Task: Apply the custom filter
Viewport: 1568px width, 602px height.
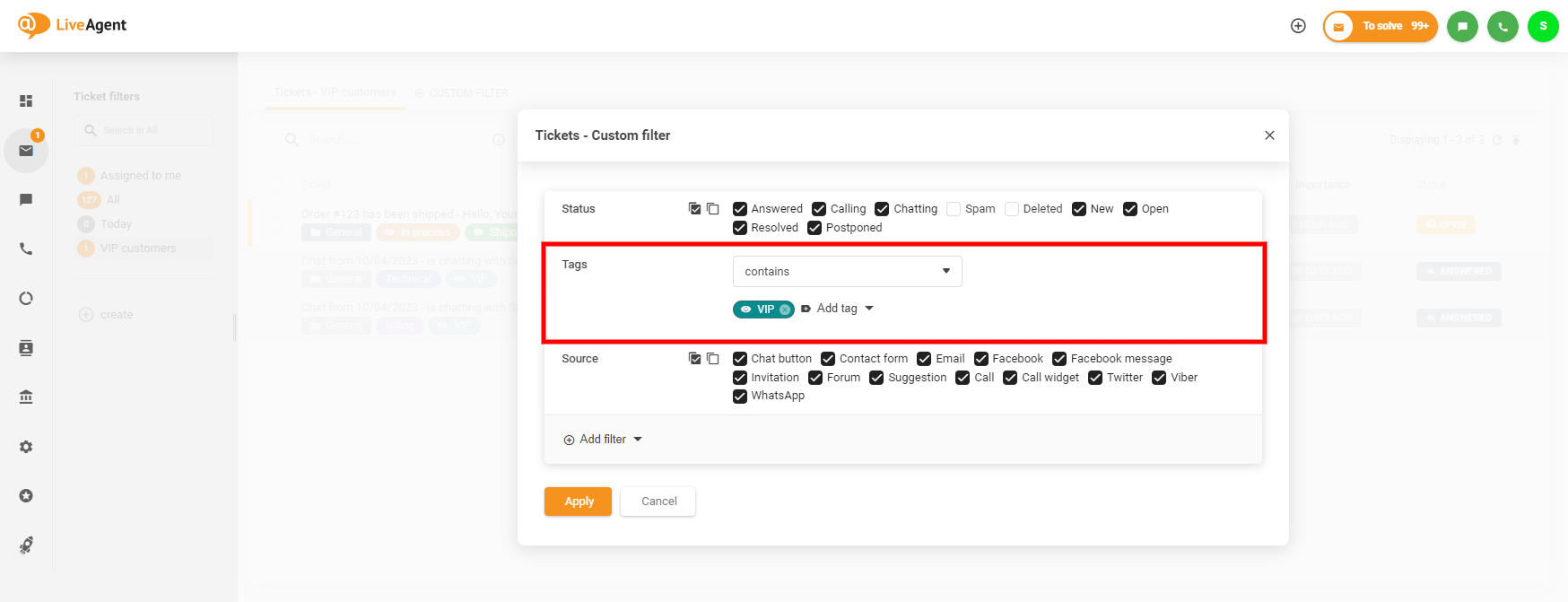Action: click(578, 502)
